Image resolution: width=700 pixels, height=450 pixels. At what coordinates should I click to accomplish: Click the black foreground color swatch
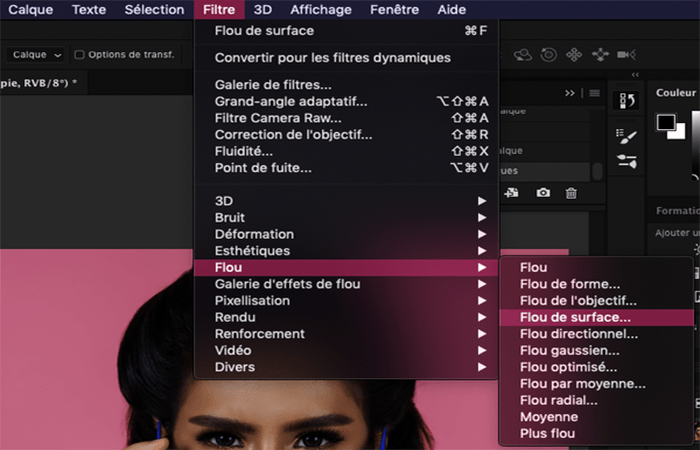pyautogui.click(x=665, y=122)
